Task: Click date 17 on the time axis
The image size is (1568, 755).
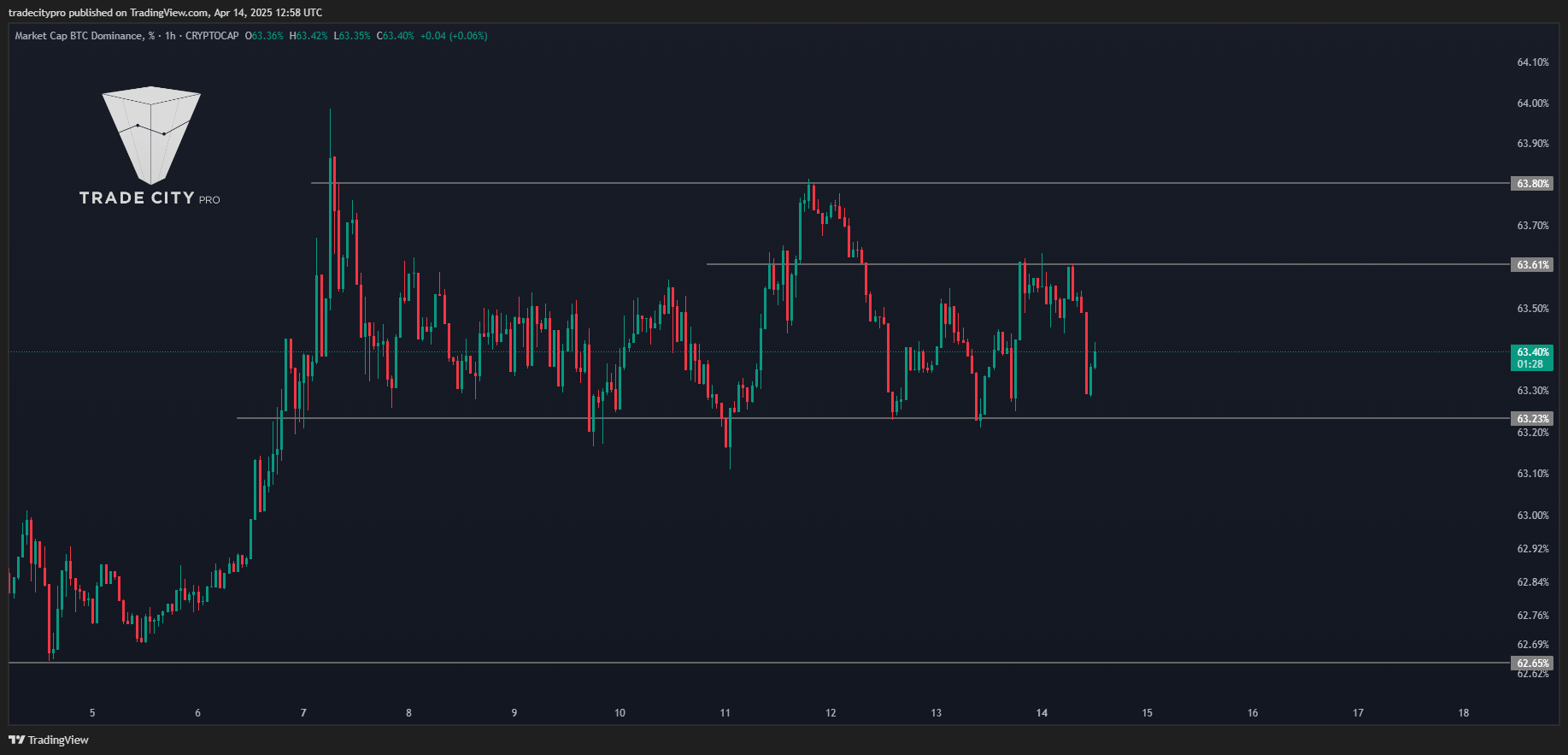Action: (1359, 713)
